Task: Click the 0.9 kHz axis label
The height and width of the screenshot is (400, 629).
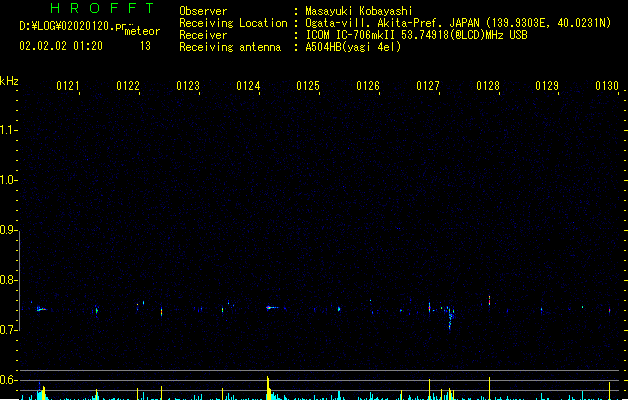Action: coord(8,230)
